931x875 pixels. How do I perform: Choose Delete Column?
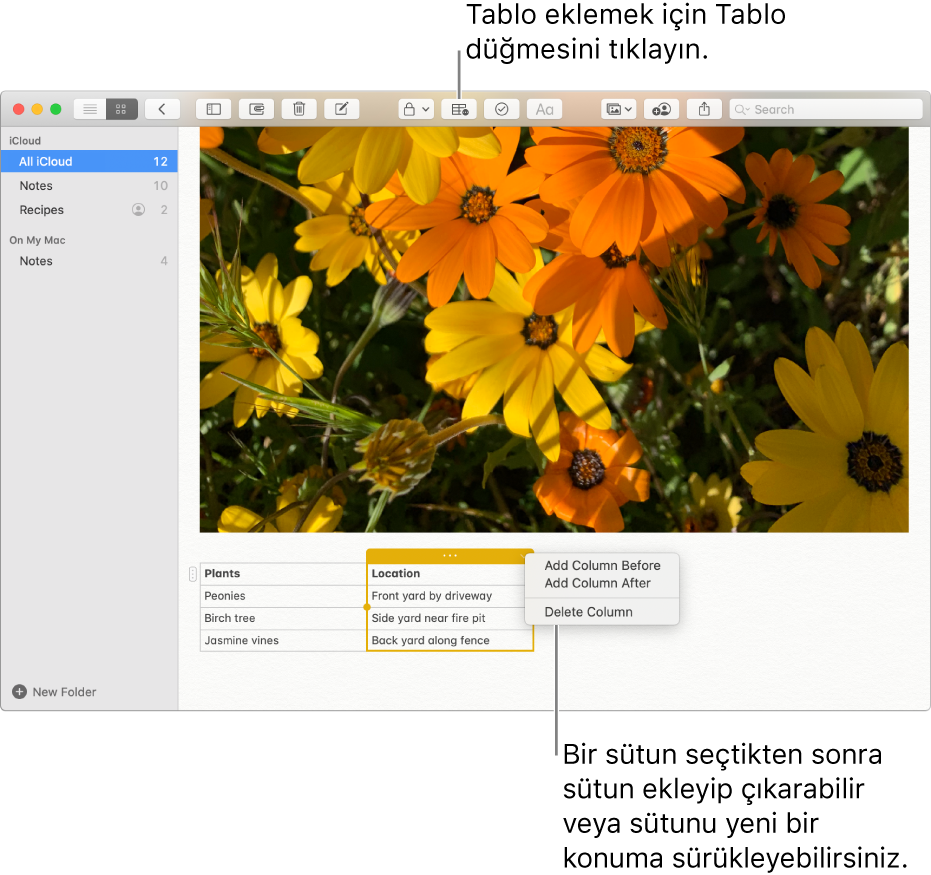click(602, 612)
